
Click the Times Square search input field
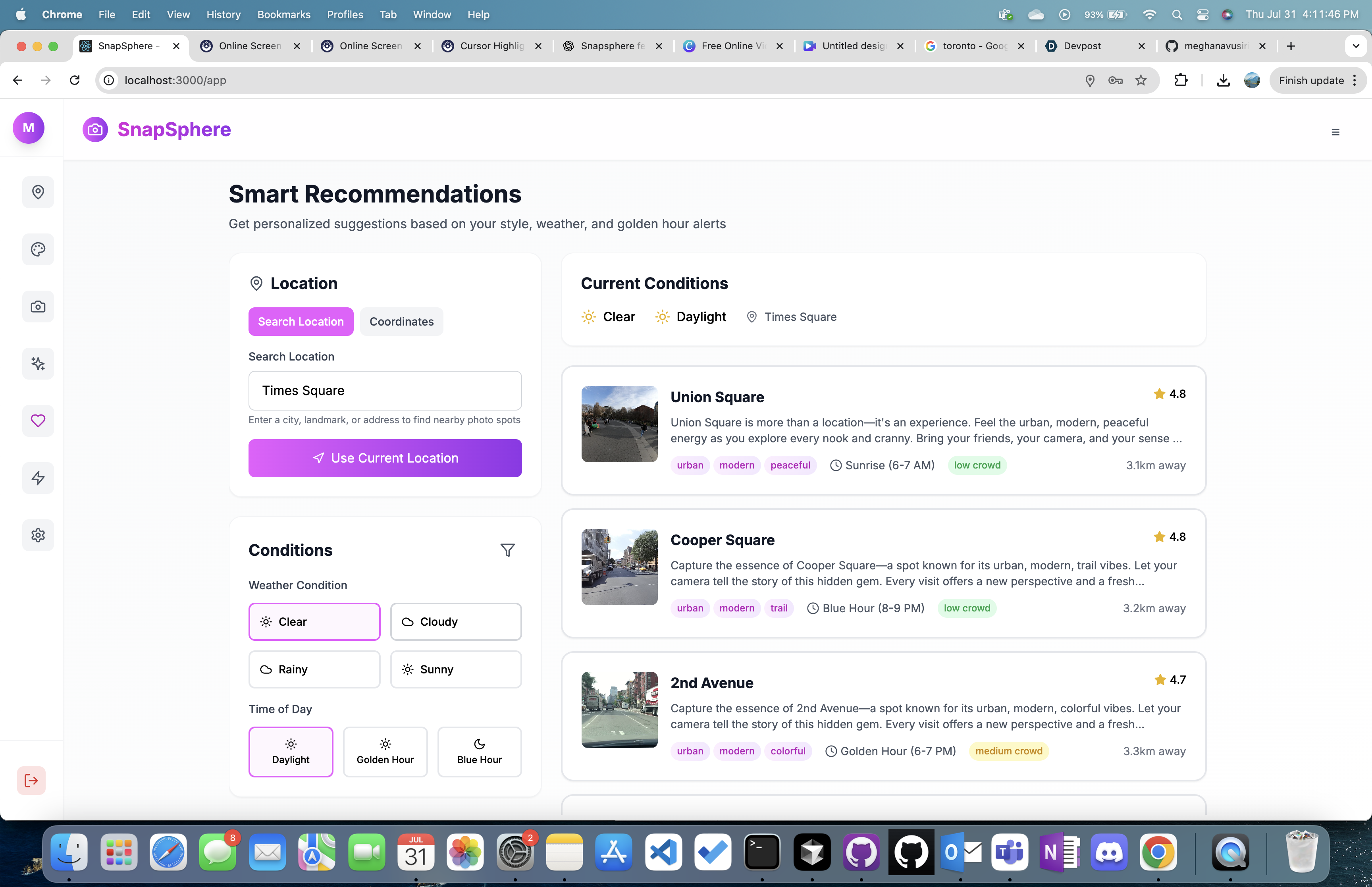point(385,391)
